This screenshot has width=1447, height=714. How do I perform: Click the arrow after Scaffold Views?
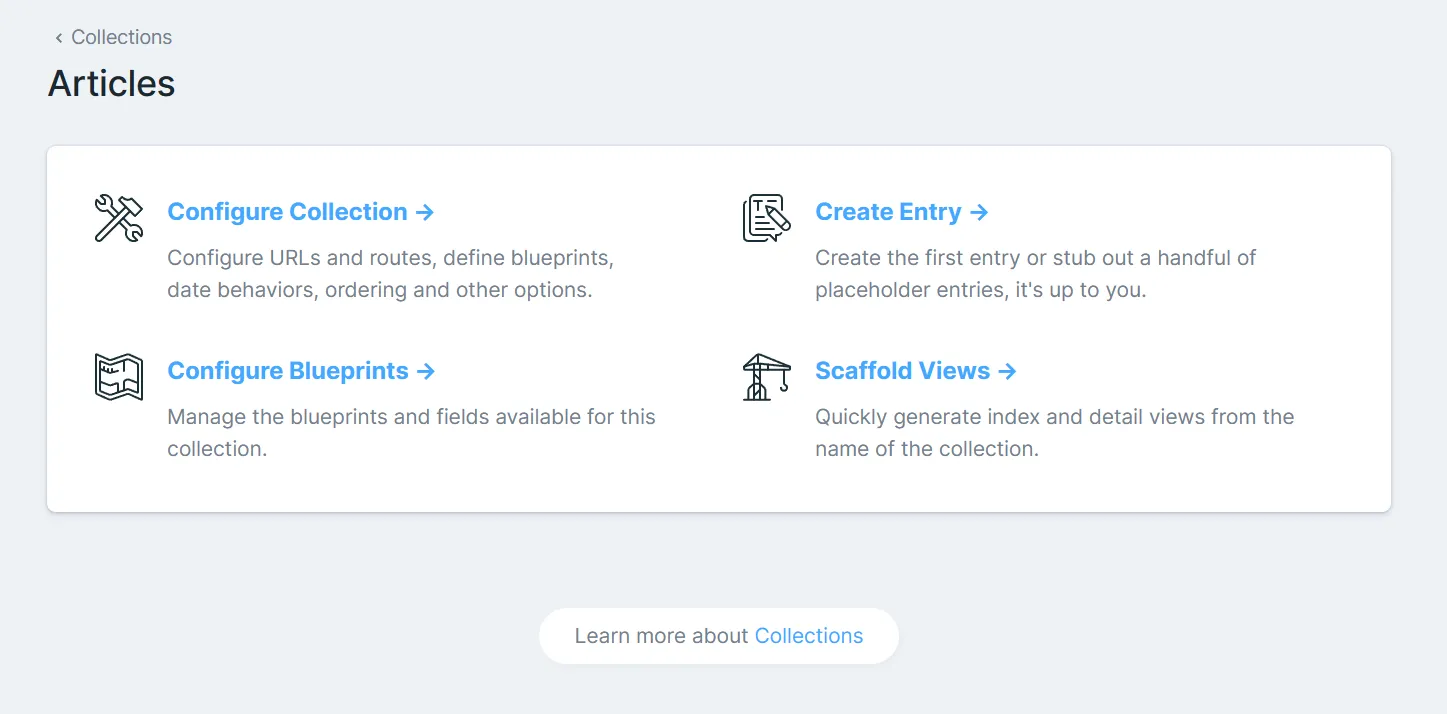point(1007,371)
